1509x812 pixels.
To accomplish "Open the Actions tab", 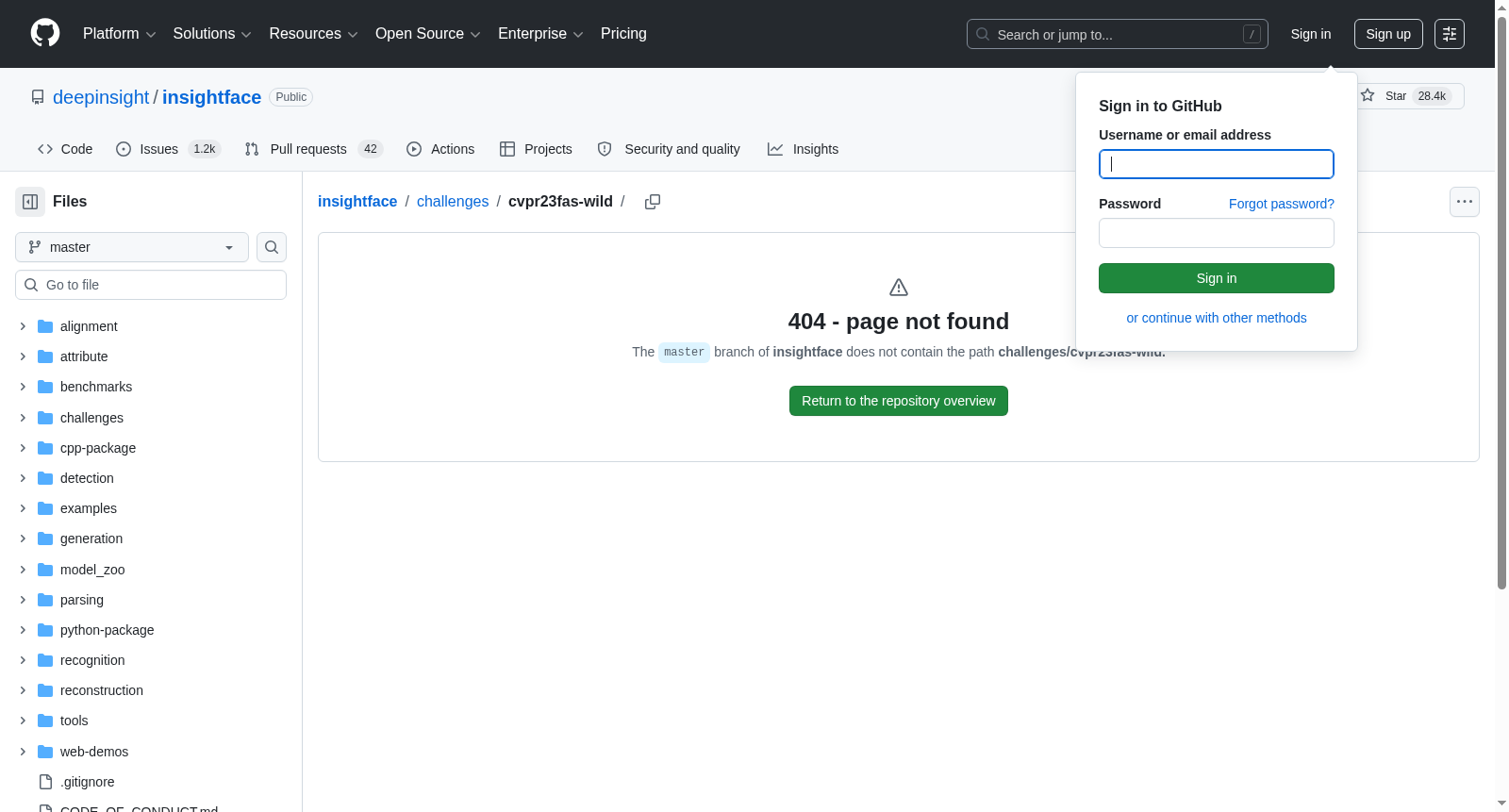I will (440, 149).
